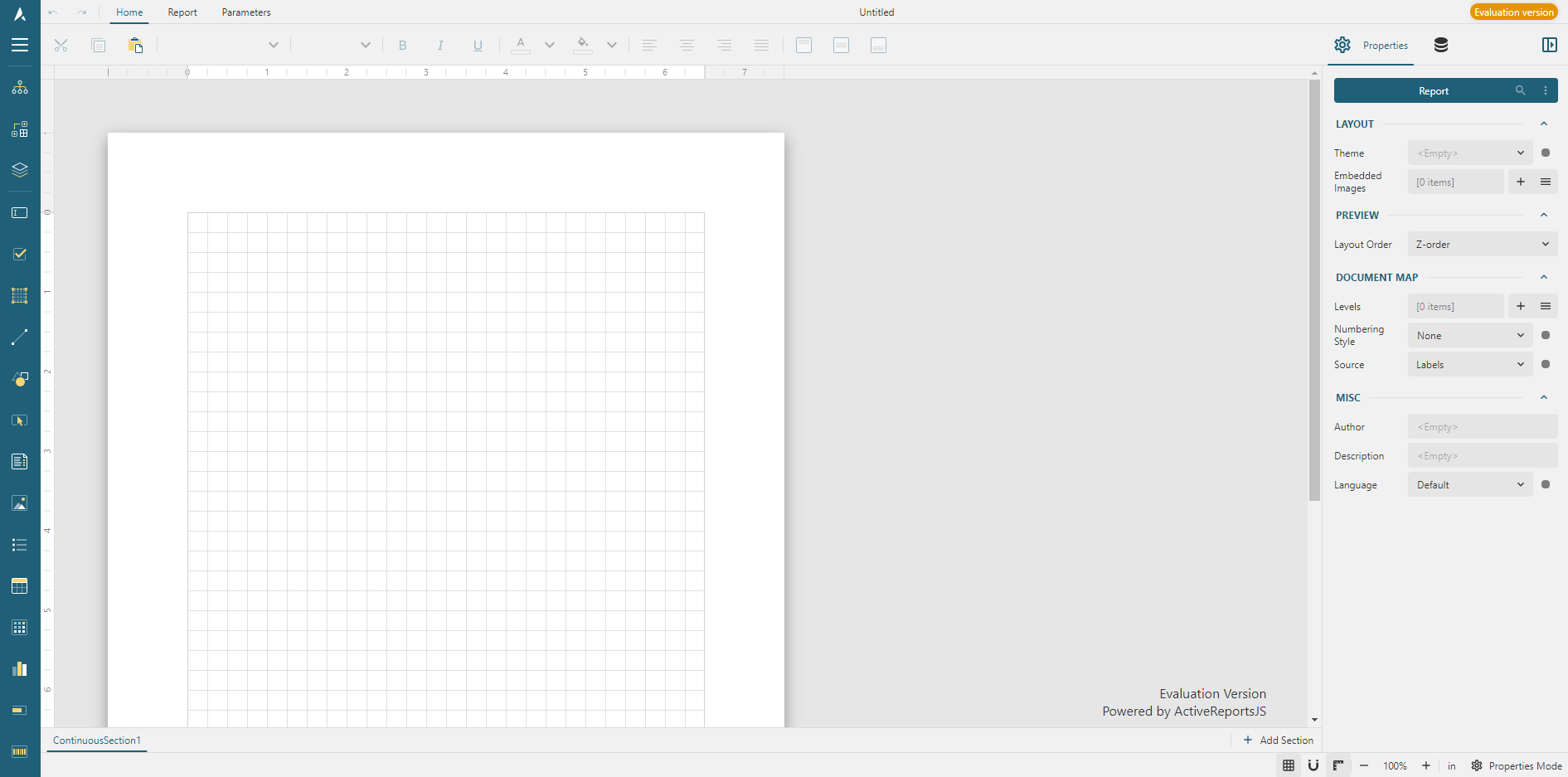Toggle rulers display in status bar
Viewport: 1568px width, 777px height.
tap(1338, 765)
